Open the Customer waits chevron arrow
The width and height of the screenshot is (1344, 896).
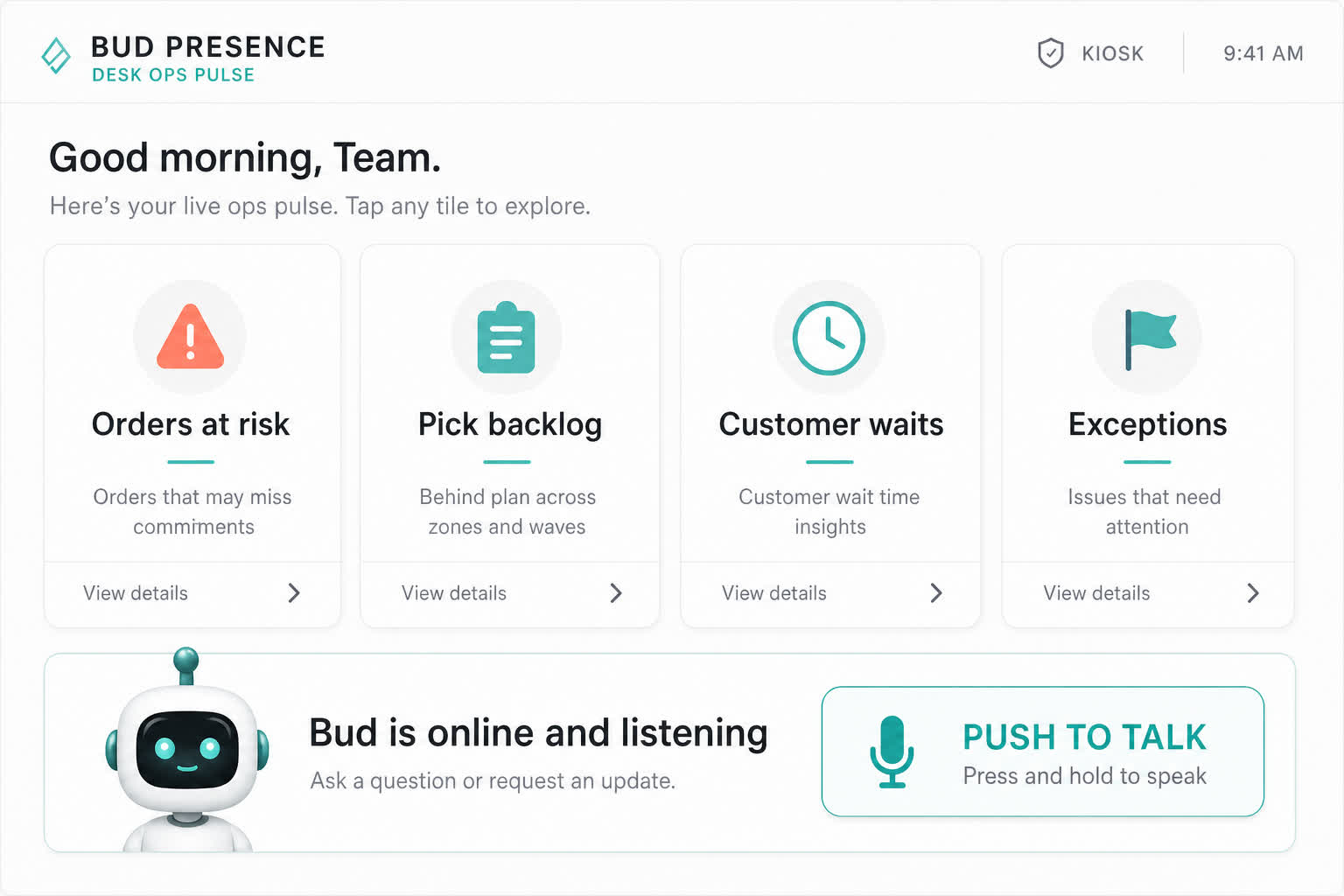point(936,593)
